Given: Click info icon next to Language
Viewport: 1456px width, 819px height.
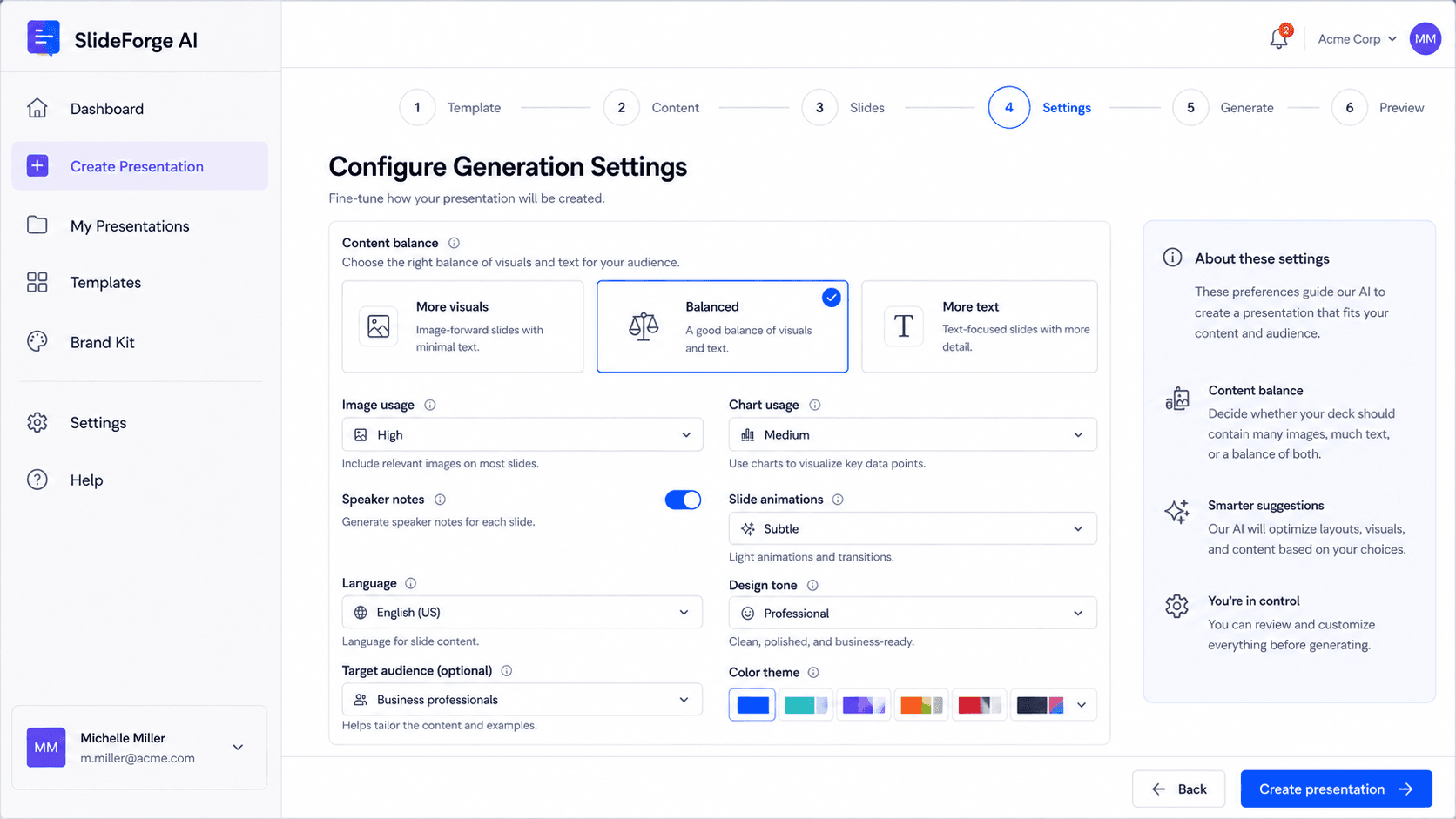Looking at the screenshot, I should pyautogui.click(x=411, y=583).
